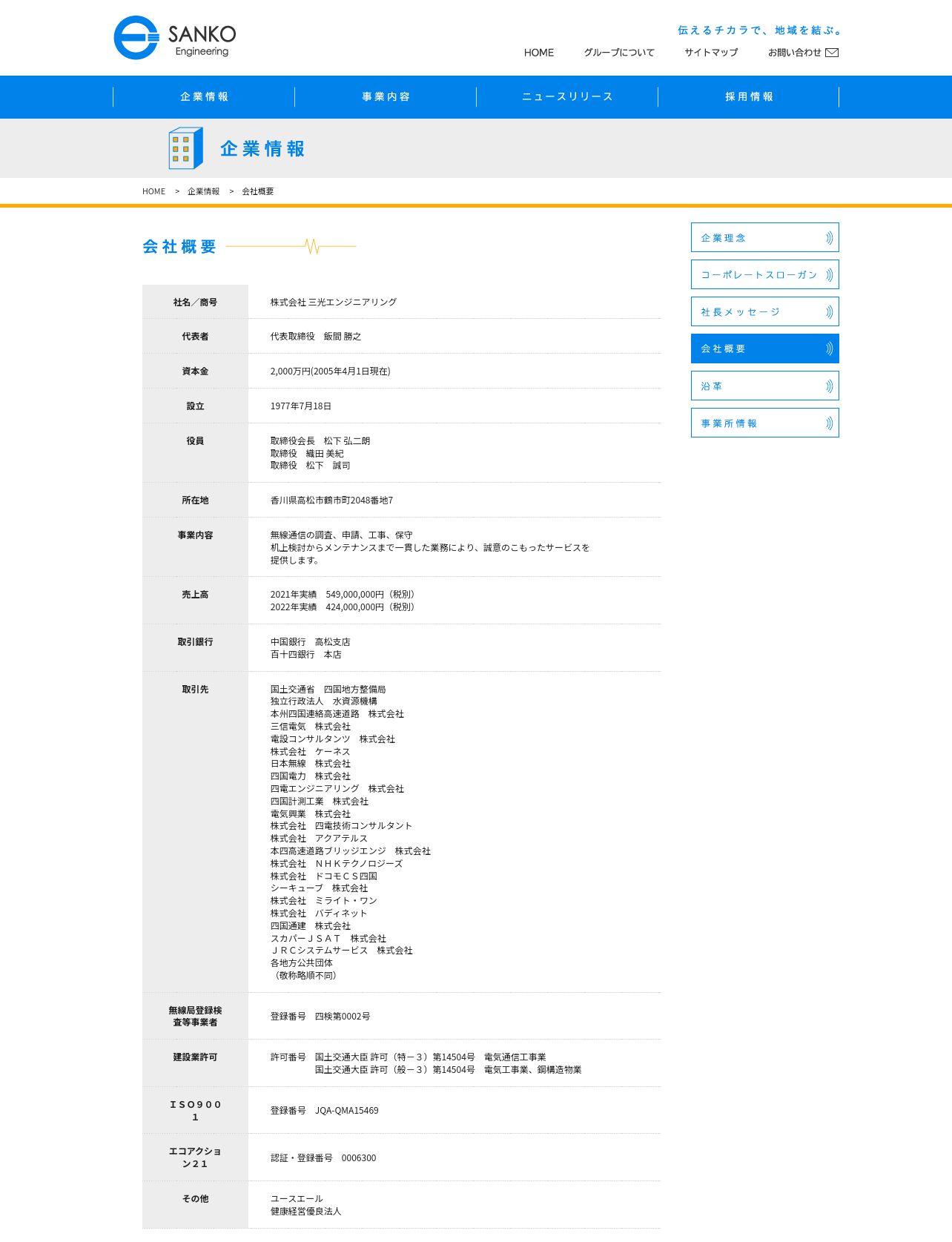Click ユースエール in the その他 row
Viewport: 952px width, 1242px height.
pyautogui.click(x=297, y=1199)
